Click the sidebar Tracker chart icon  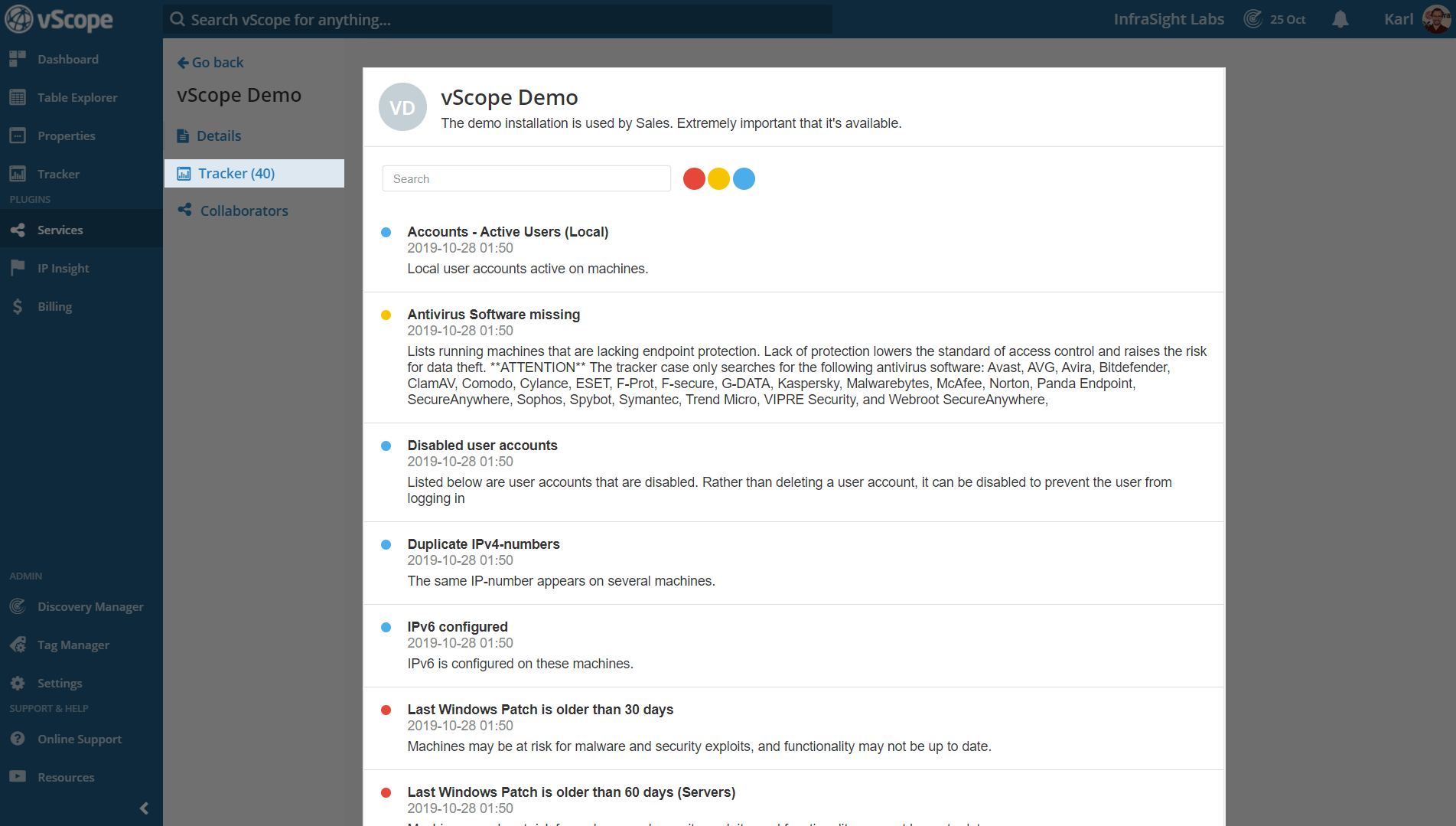point(18,174)
